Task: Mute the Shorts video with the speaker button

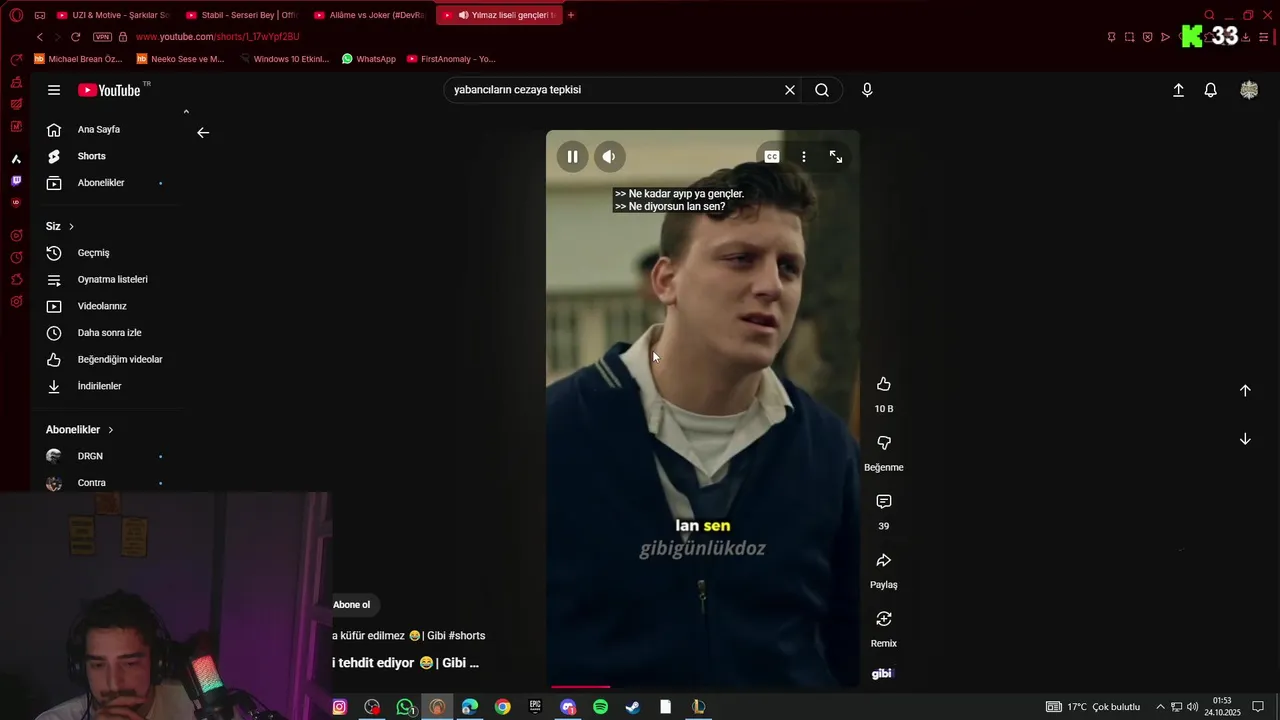Action: click(609, 157)
